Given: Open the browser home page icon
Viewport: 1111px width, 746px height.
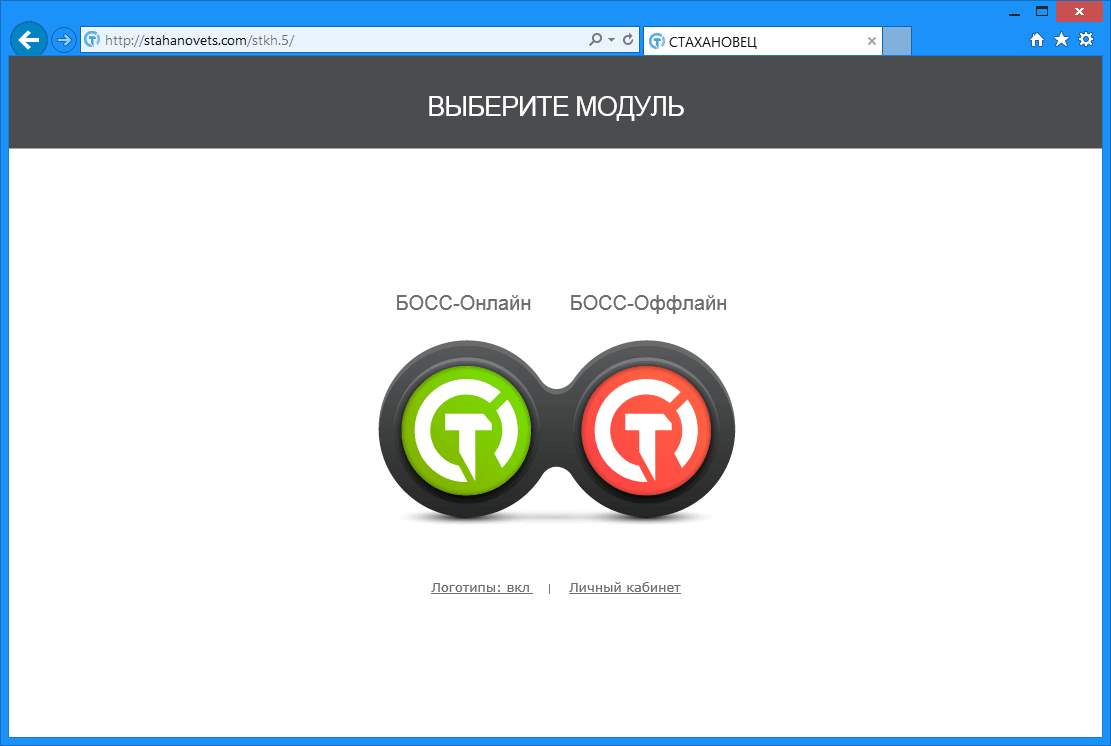Looking at the screenshot, I should [1037, 40].
